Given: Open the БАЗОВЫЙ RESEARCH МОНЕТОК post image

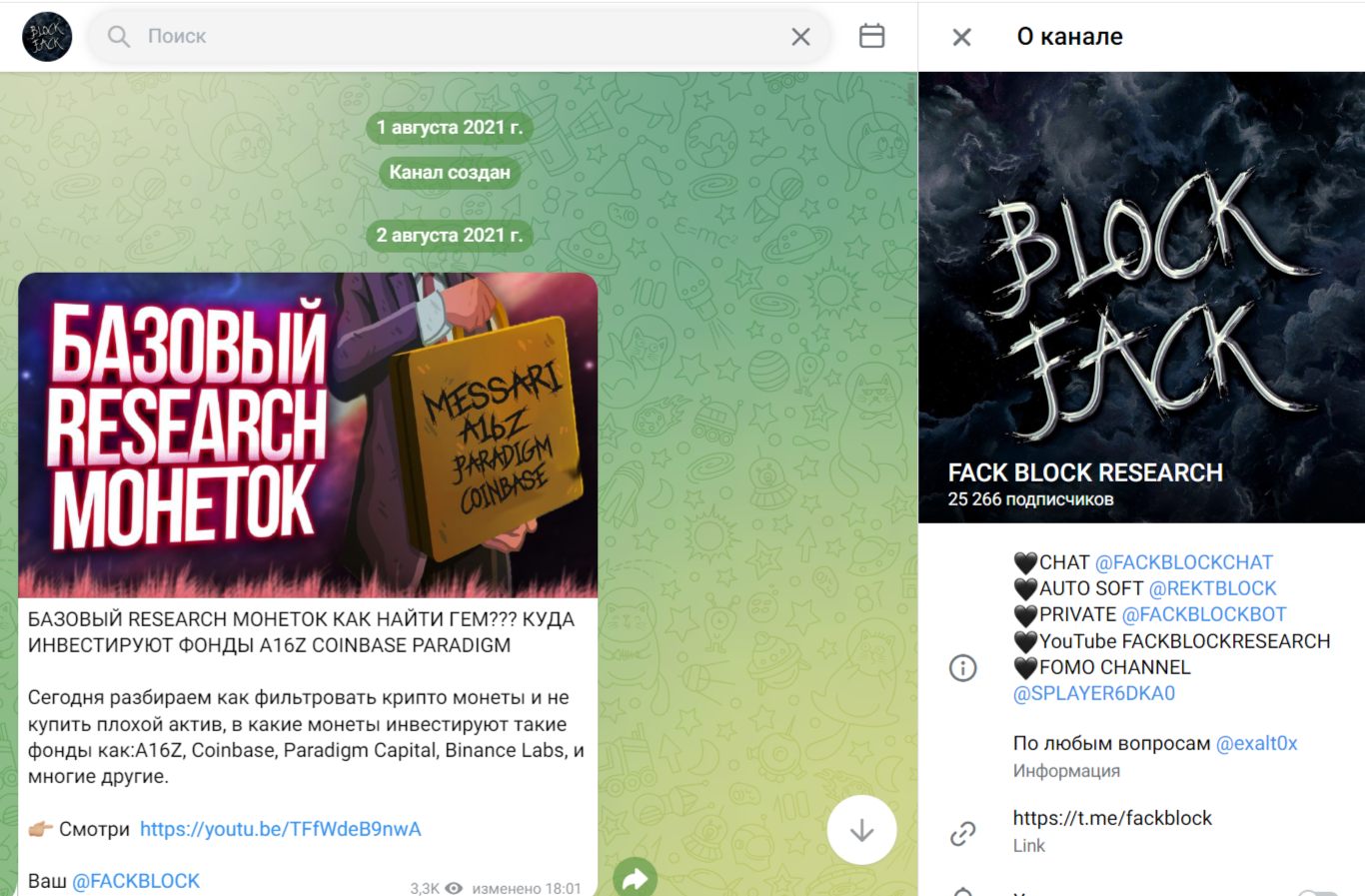Looking at the screenshot, I should 308,436.
